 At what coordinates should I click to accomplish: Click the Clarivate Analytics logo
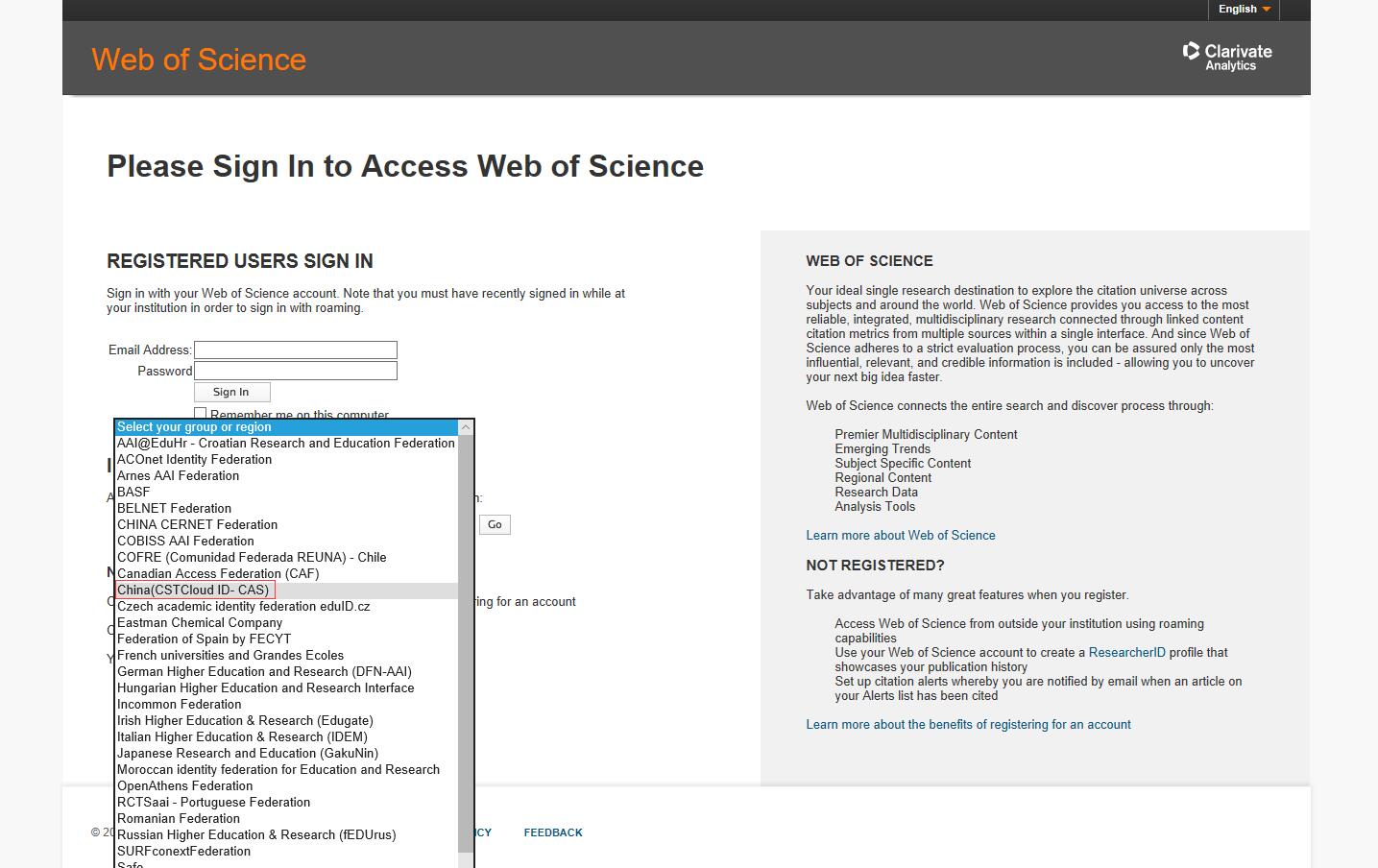[1227, 57]
